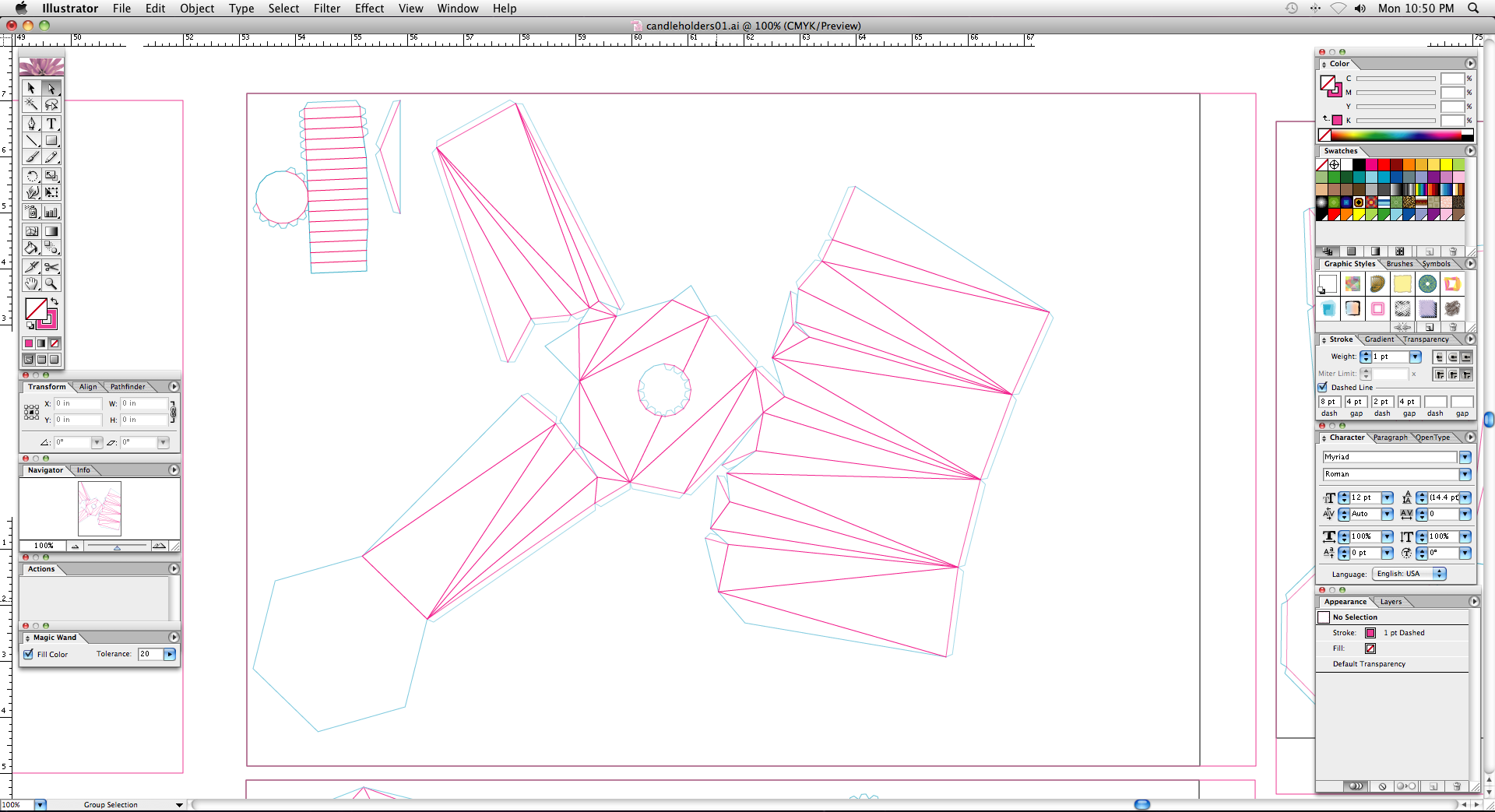Switch to the Pathfinder tab

tap(128, 387)
